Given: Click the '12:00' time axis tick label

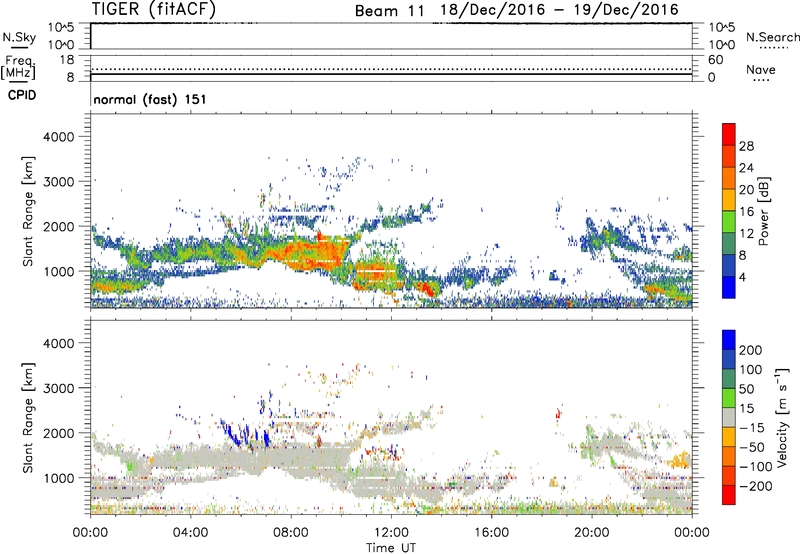Looking at the screenshot, I should (x=391, y=533).
